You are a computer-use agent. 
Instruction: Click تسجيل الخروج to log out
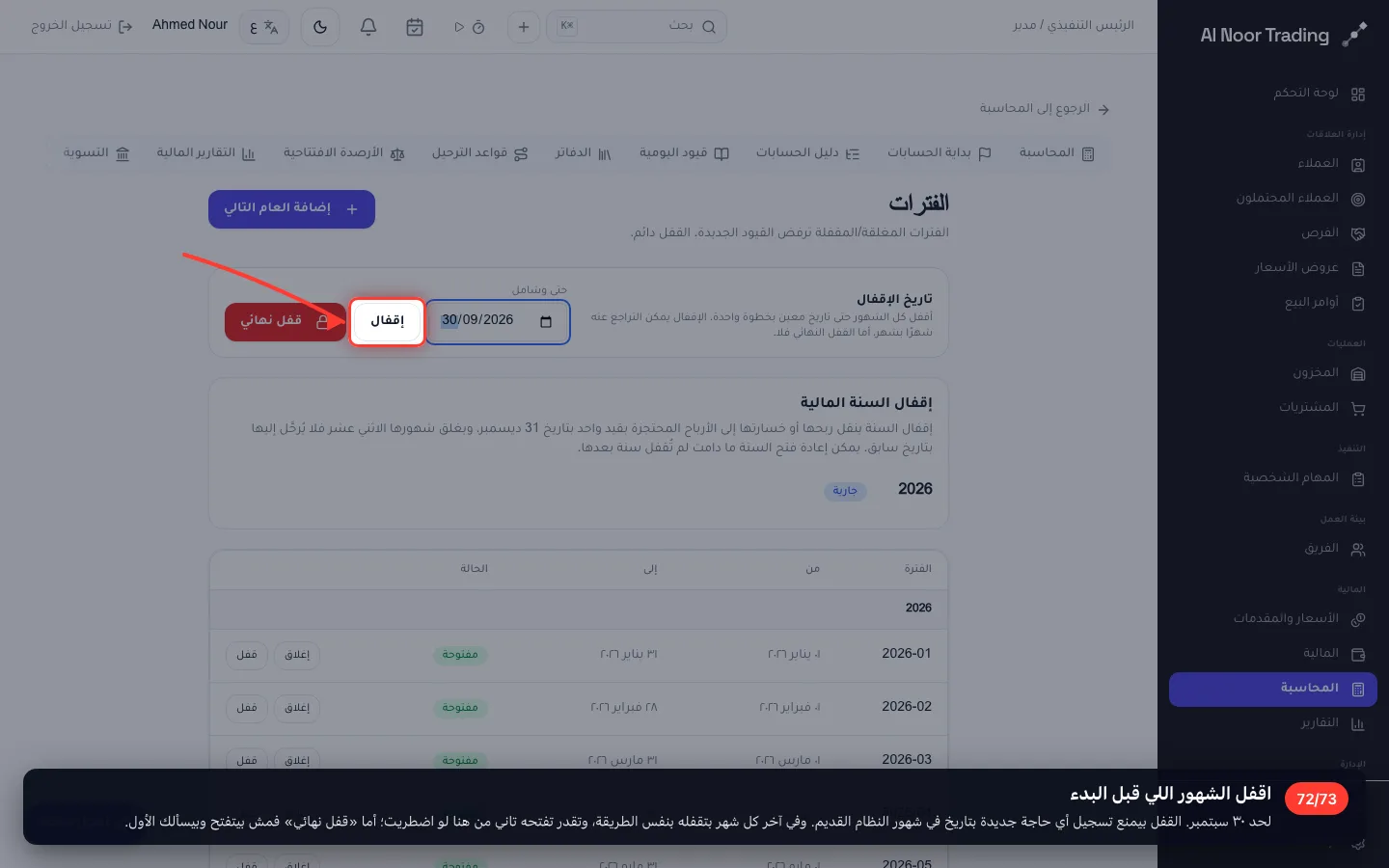81,26
